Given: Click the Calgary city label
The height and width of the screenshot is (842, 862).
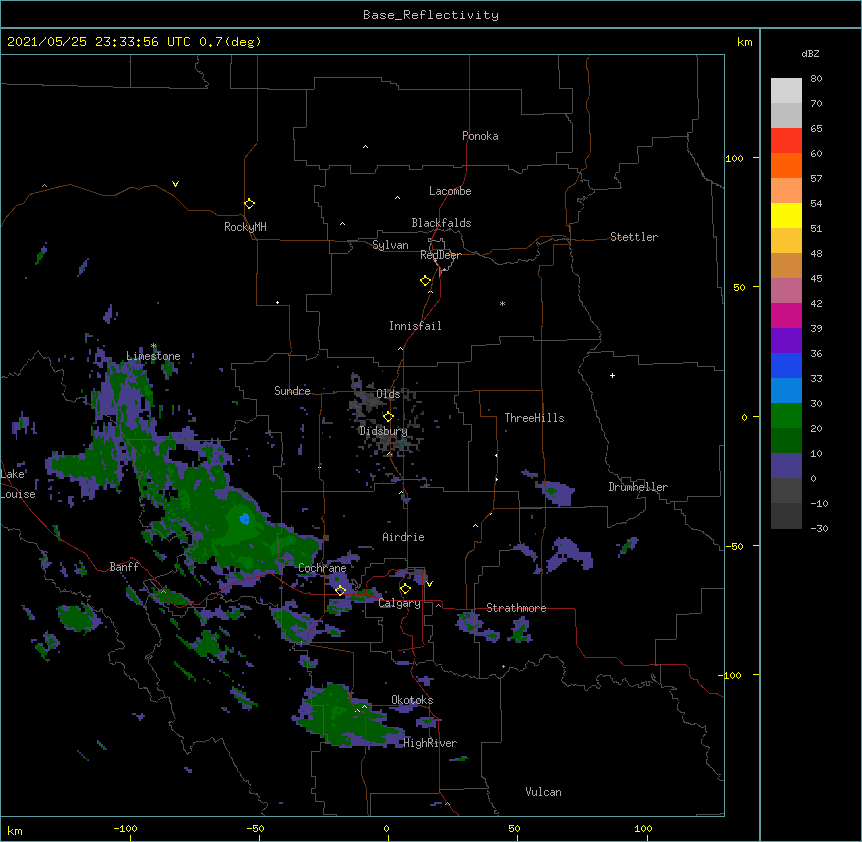Looking at the screenshot, I should tap(400, 603).
